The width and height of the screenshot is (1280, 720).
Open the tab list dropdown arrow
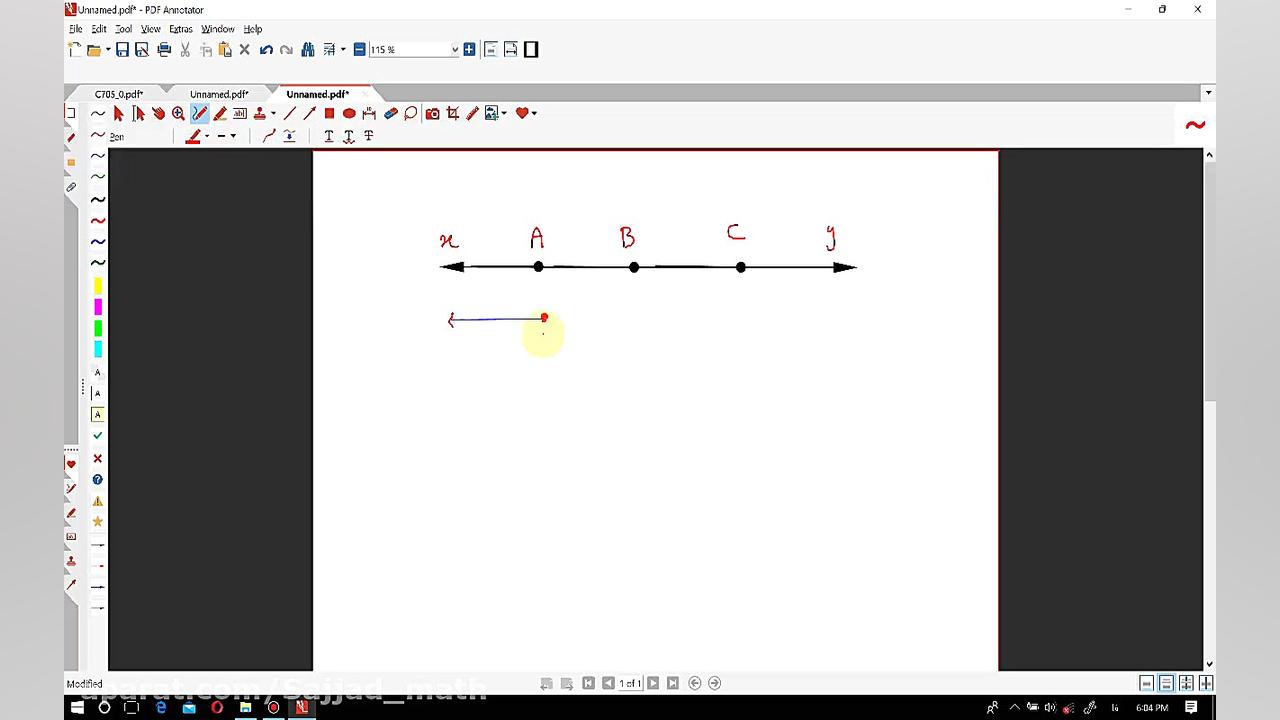(1208, 93)
